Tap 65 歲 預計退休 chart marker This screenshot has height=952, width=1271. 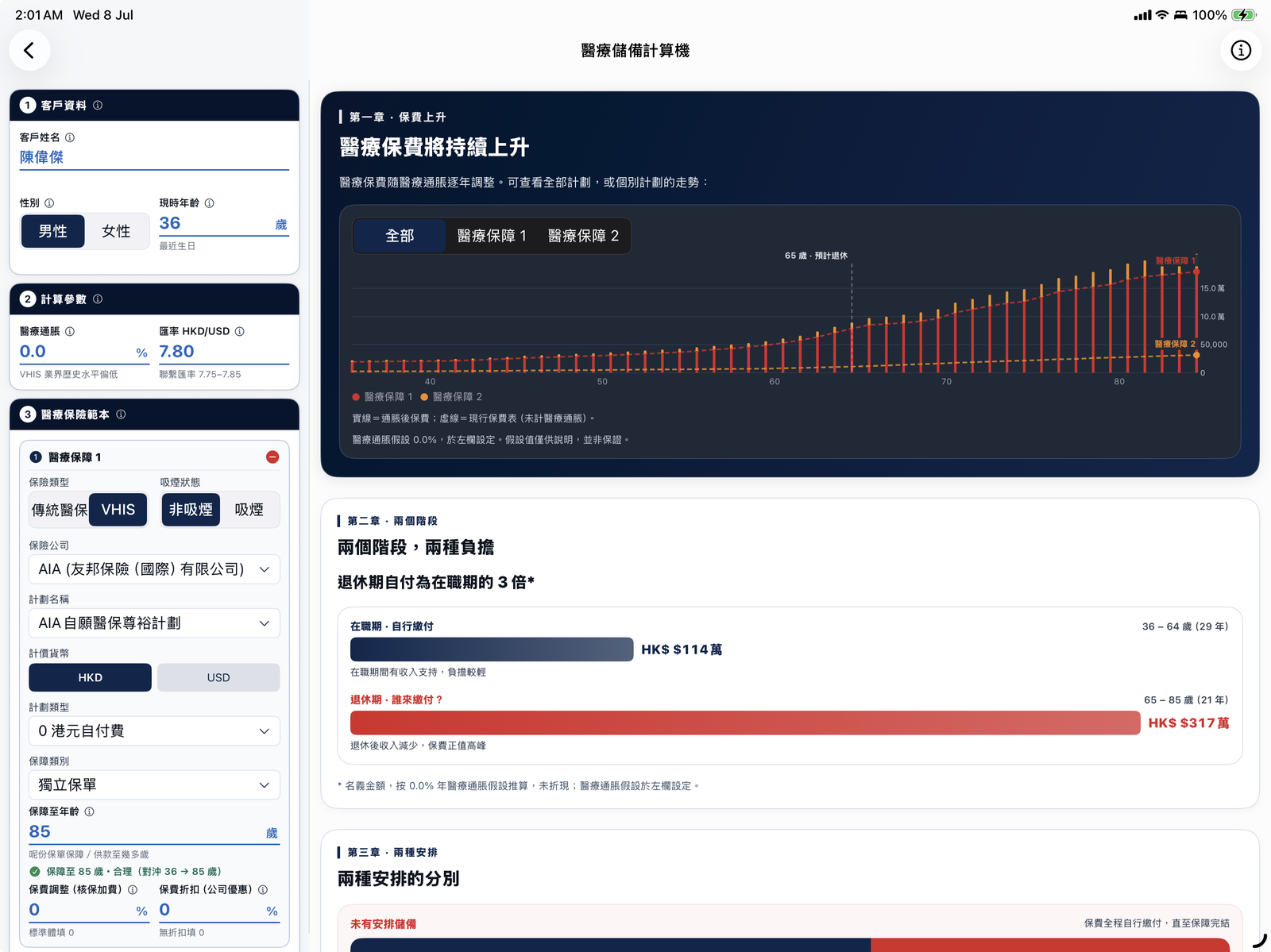coord(816,256)
